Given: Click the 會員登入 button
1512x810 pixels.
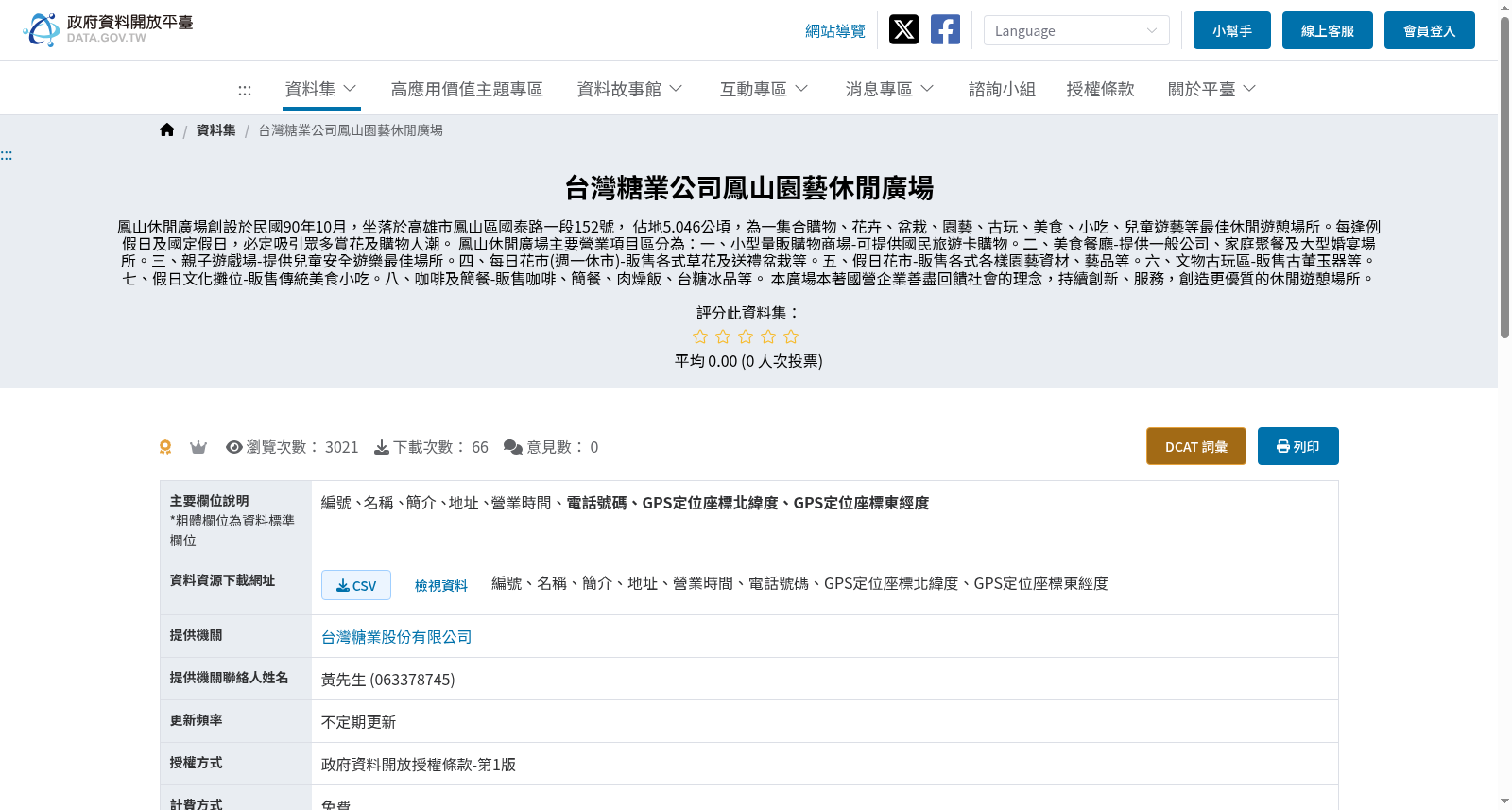Looking at the screenshot, I should tap(1430, 30).
